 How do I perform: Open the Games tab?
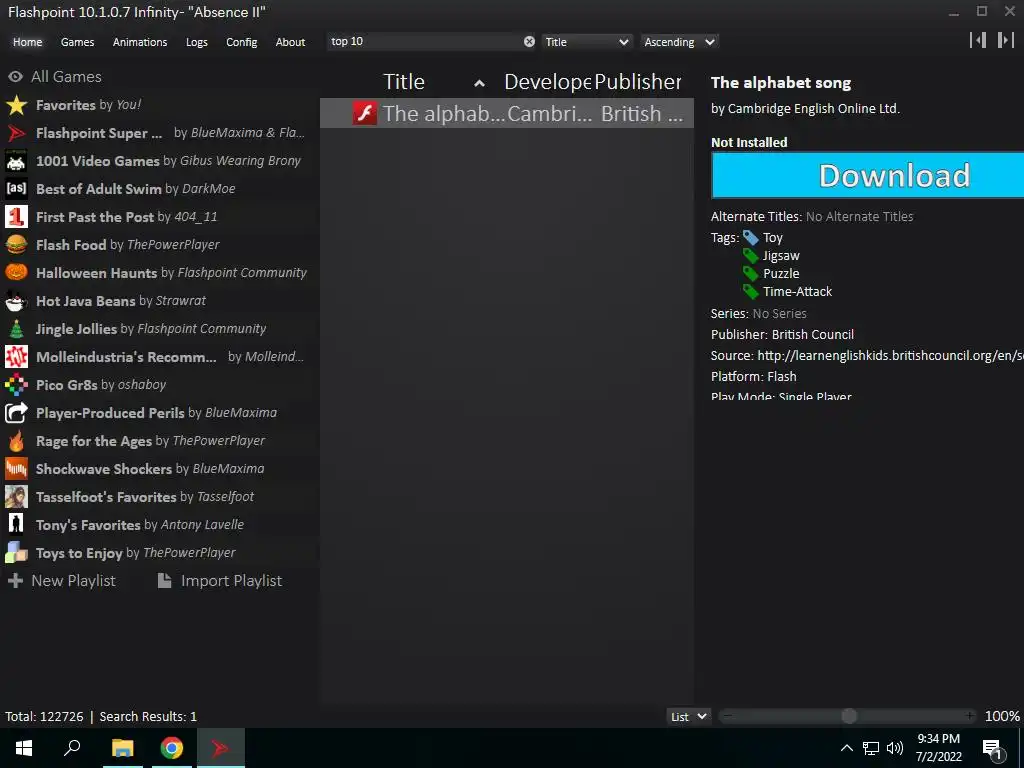pyautogui.click(x=77, y=42)
